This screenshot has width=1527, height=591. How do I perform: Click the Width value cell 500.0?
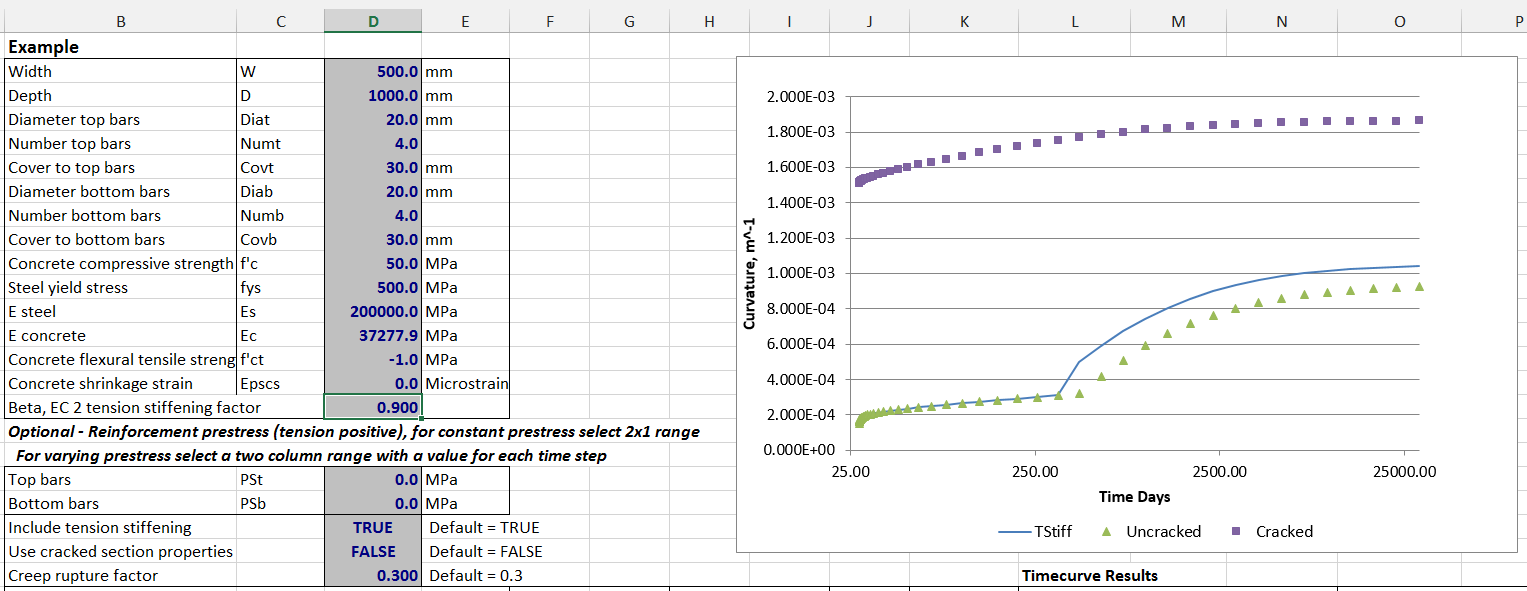click(373, 72)
